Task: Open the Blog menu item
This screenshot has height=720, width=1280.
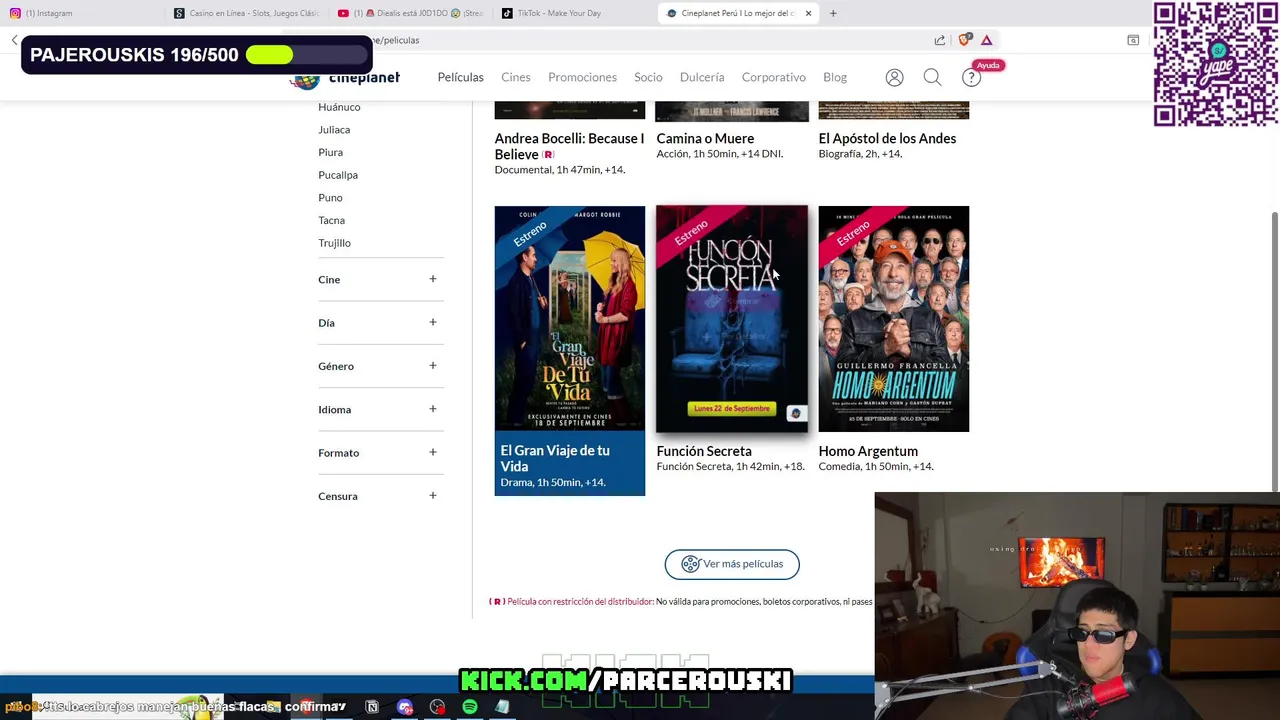Action: 835,77
